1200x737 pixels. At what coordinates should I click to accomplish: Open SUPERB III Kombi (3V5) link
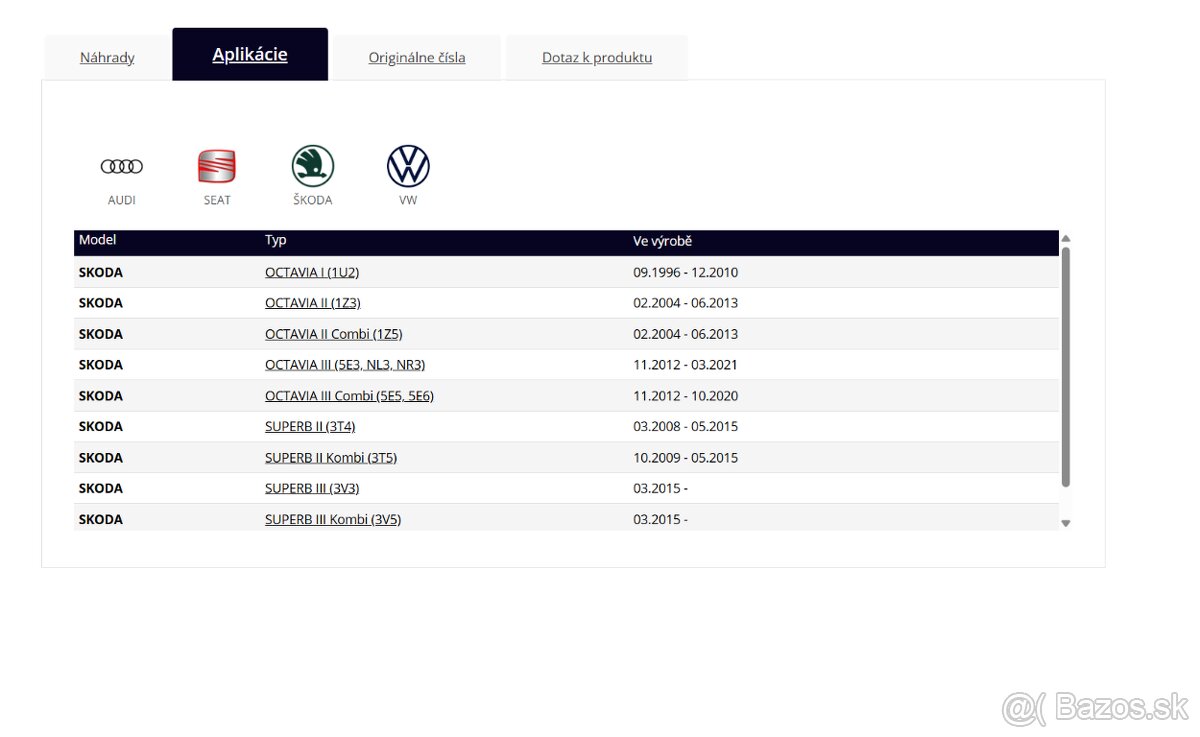click(333, 519)
